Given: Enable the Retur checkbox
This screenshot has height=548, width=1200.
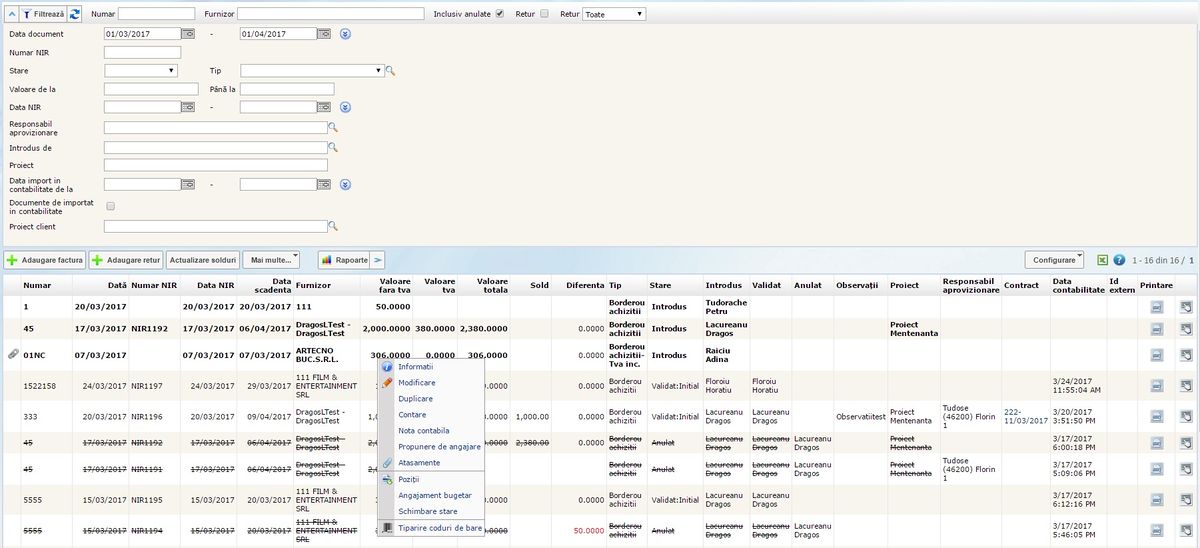Looking at the screenshot, I should click(544, 14).
